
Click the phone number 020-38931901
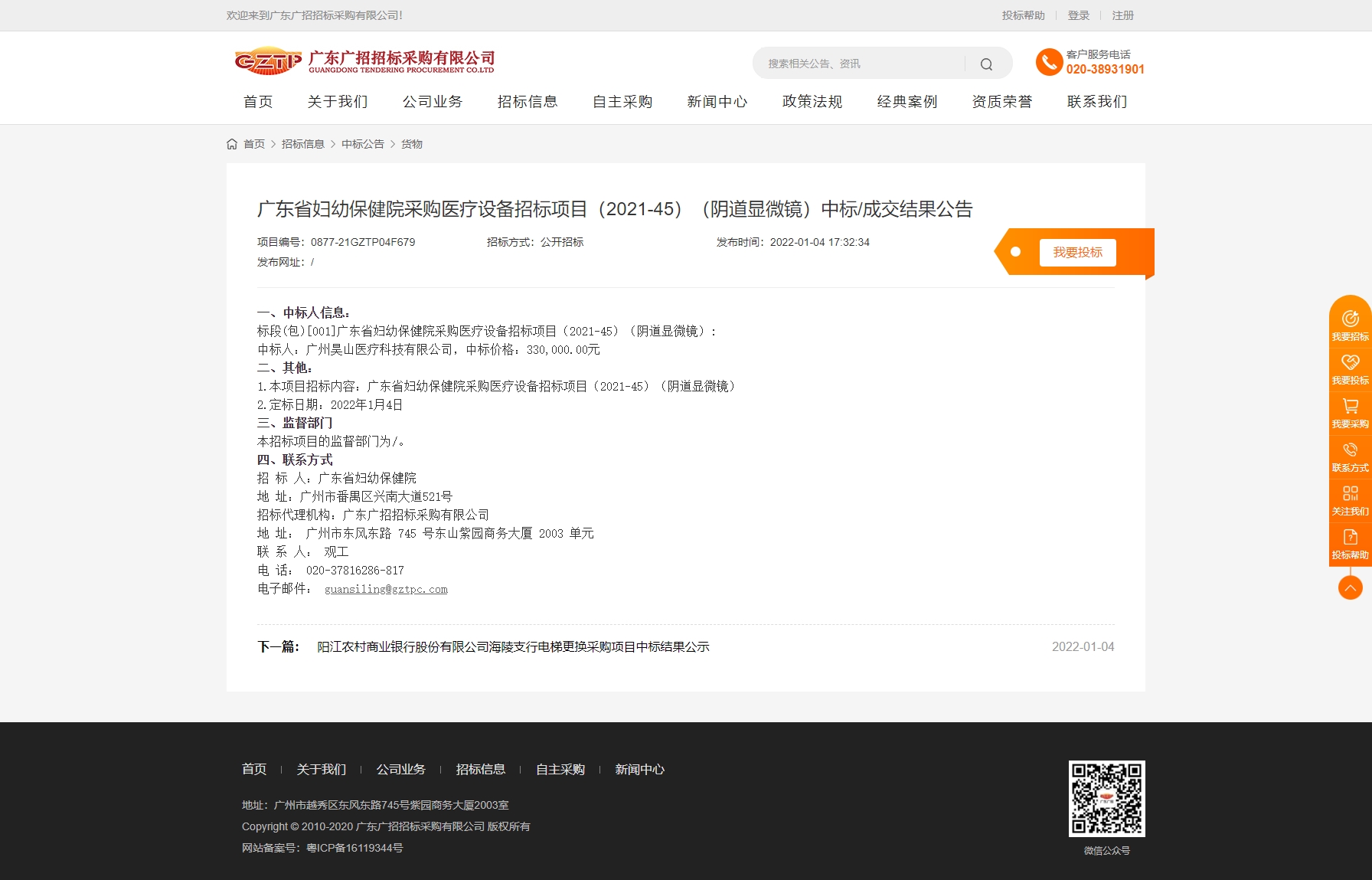point(1105,69)
